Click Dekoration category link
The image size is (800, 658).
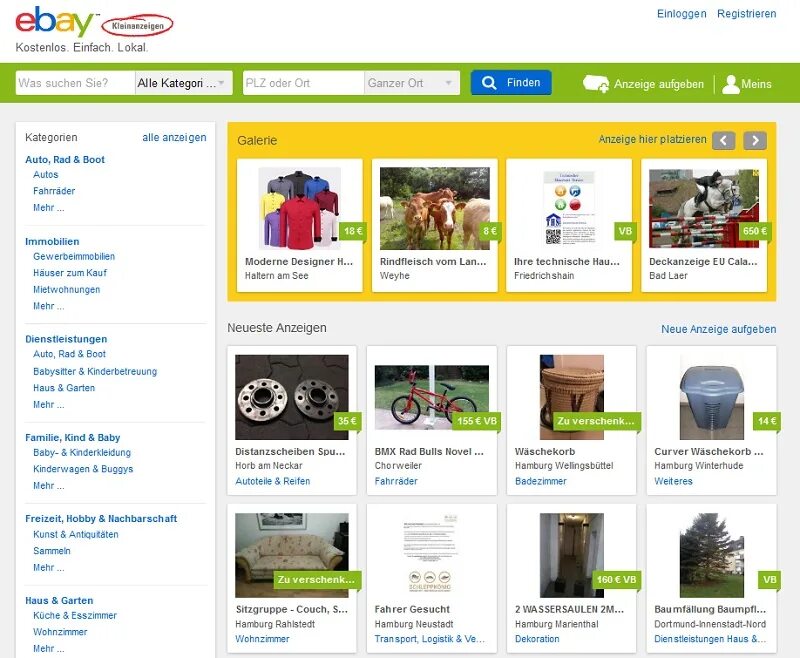(x=537, y=639)
